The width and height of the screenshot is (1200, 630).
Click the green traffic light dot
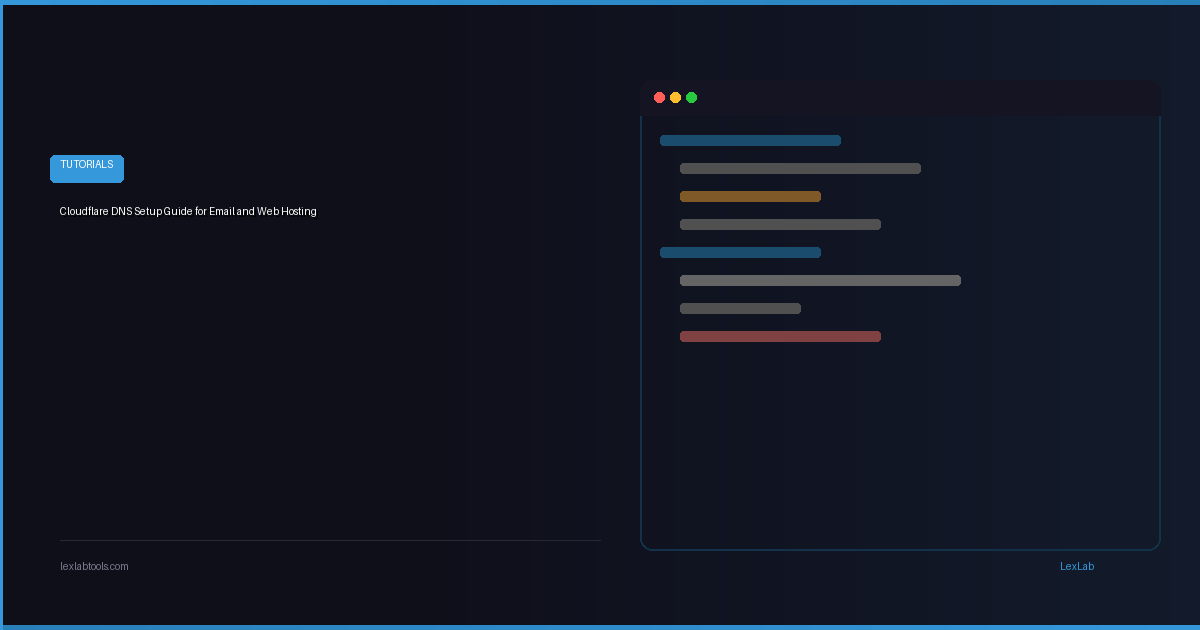click(x=692, y=97)
